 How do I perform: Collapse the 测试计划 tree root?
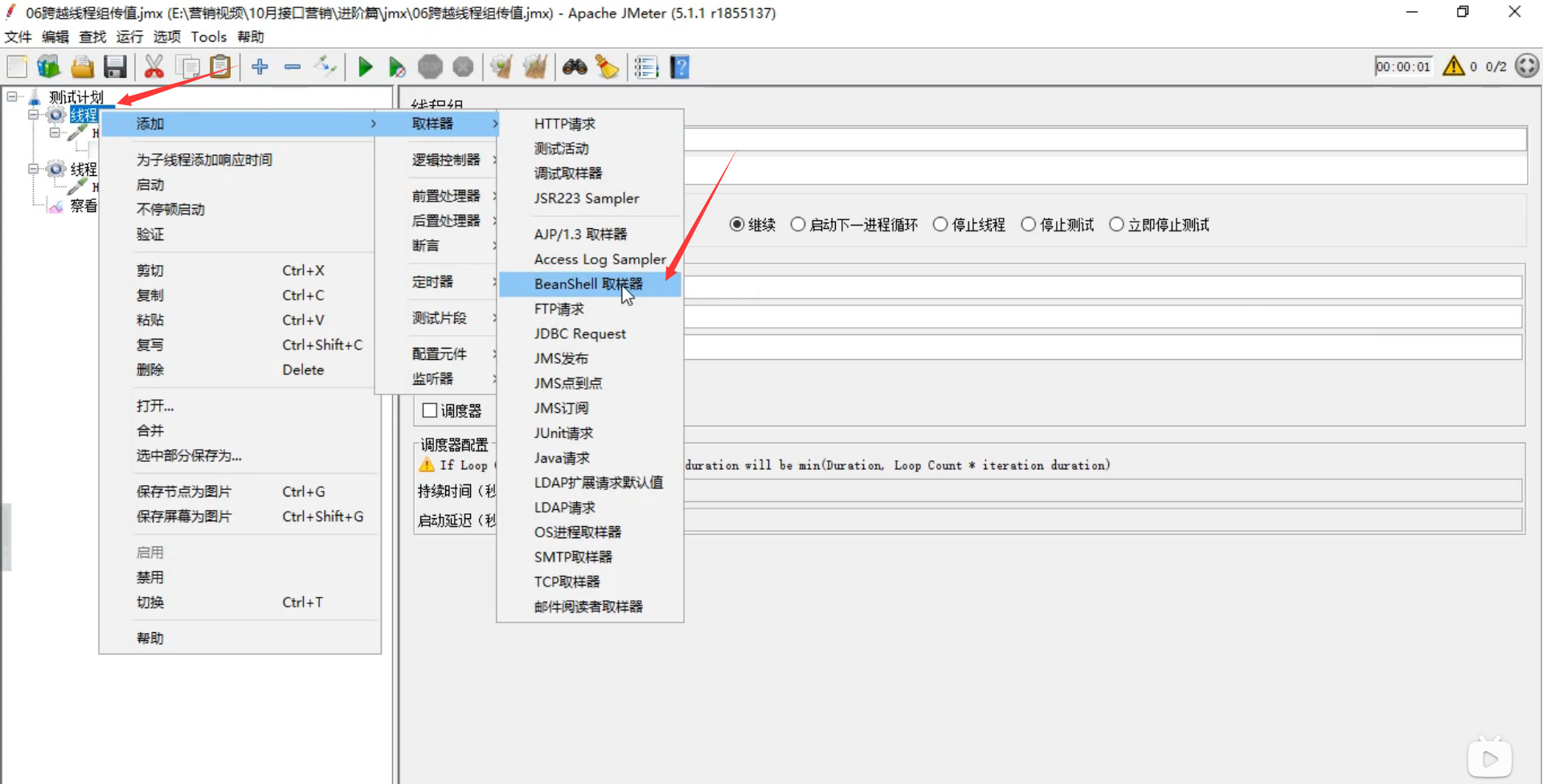[x=12, y=96]
